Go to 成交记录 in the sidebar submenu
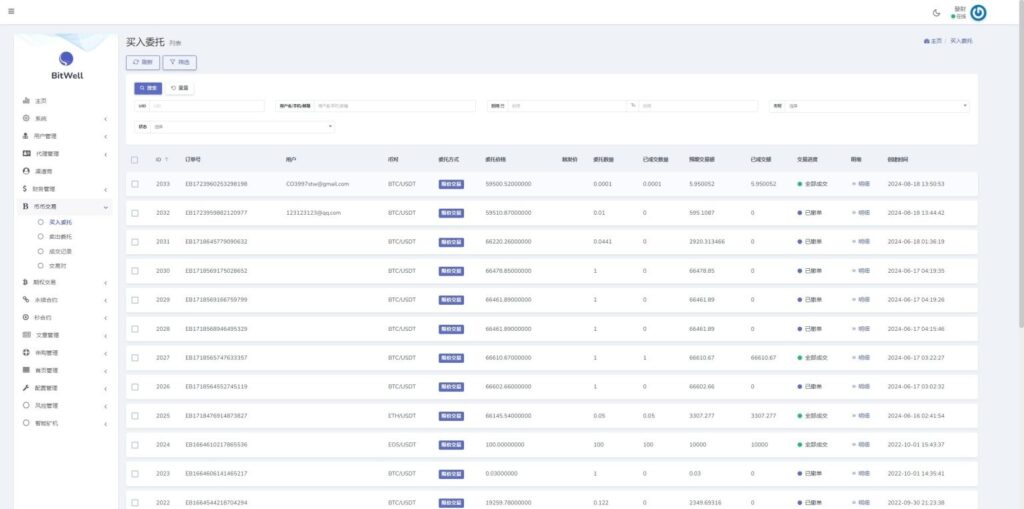The width and height of the screenshot is (1024, 509). pyautogui.click(x=60, y=251)
